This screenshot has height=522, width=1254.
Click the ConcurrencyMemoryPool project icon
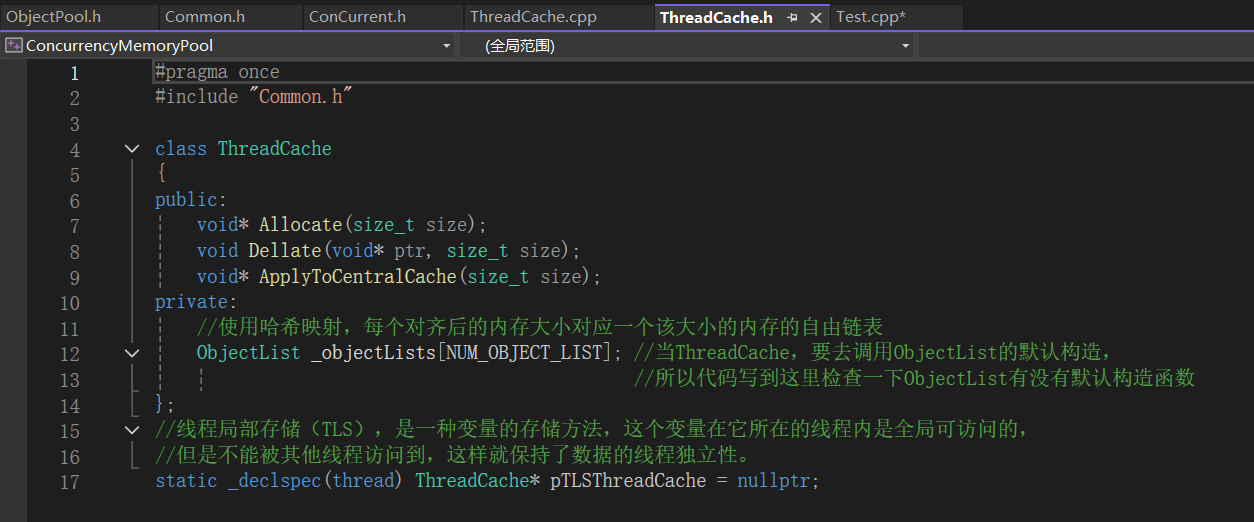click(x=14, y=45)
